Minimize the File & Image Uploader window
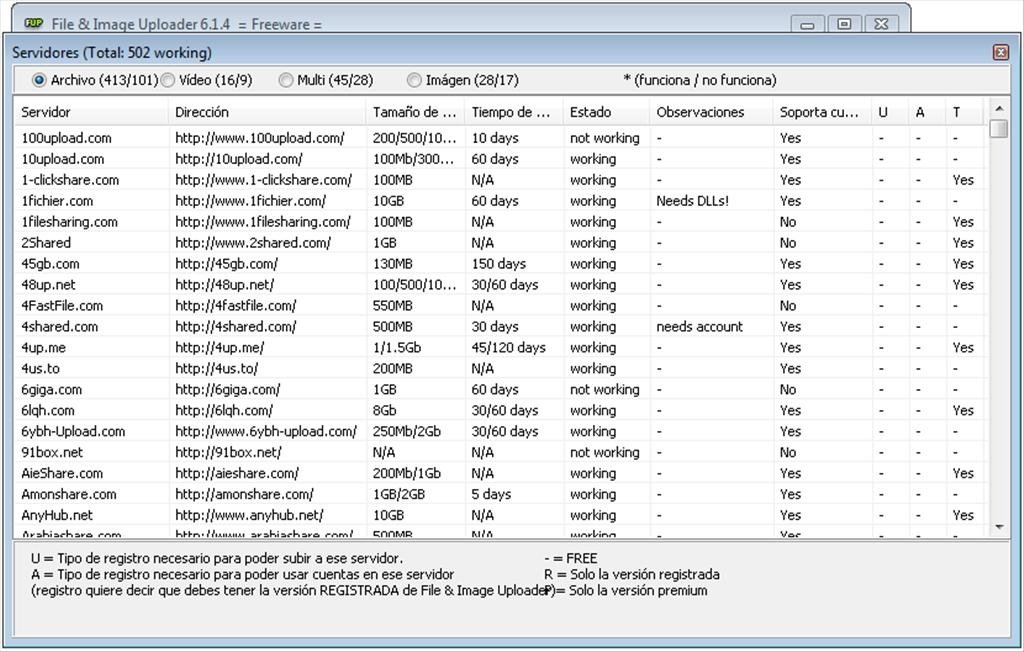 point(807,25)
